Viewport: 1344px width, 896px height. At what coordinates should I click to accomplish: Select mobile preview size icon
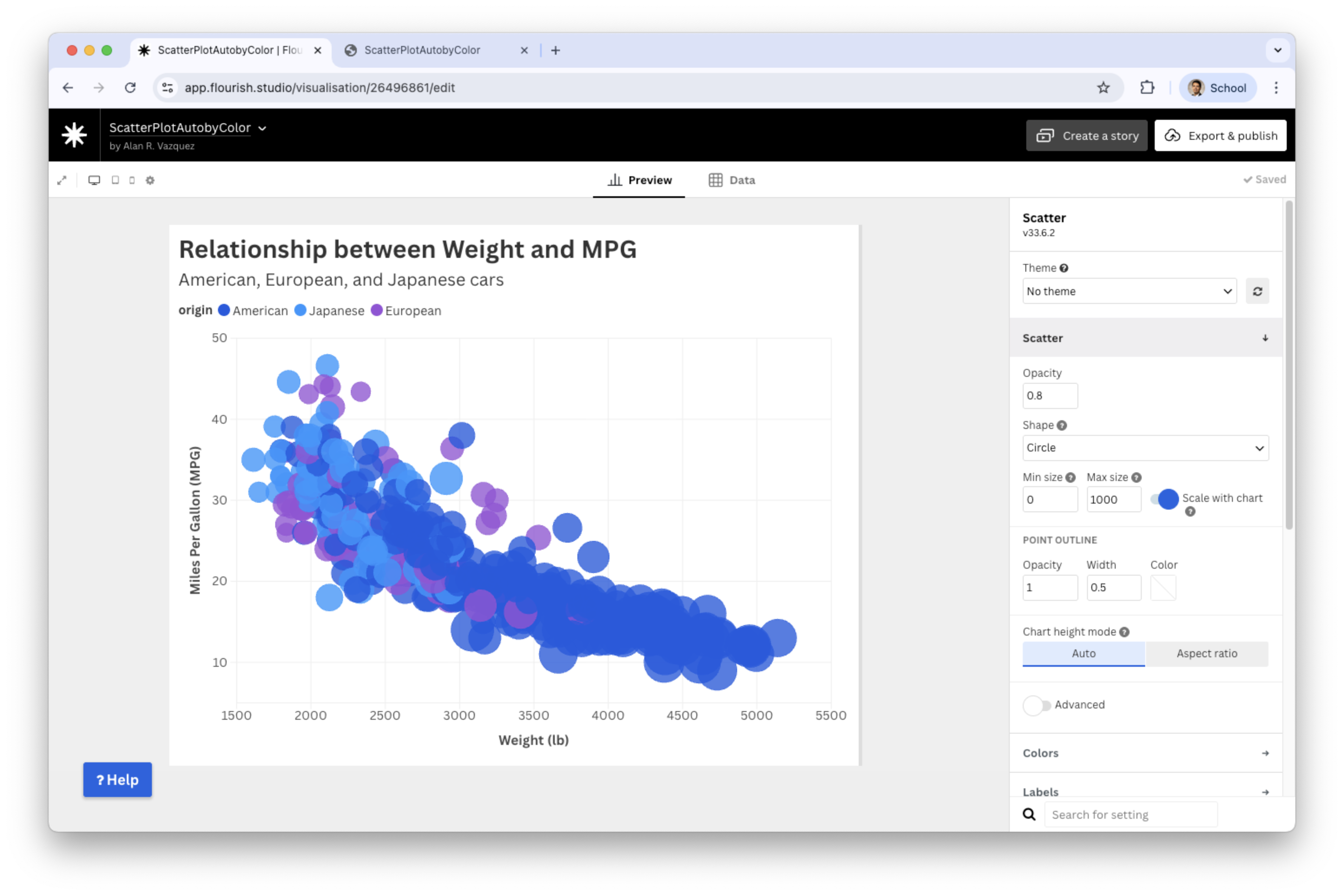[x=132, y=181]
